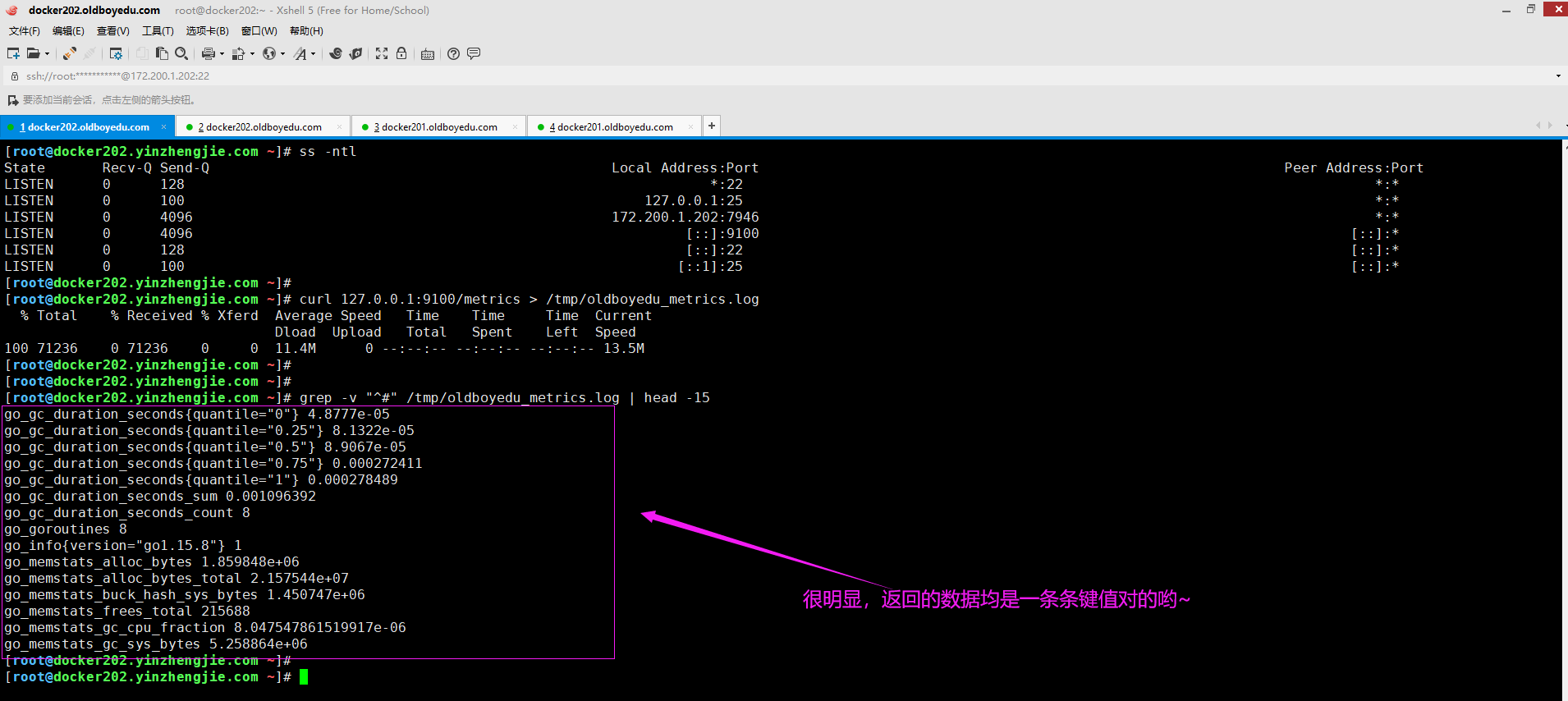Expand the Print dropdown arrow
The image size is (1568, 701).
(222, 54)
